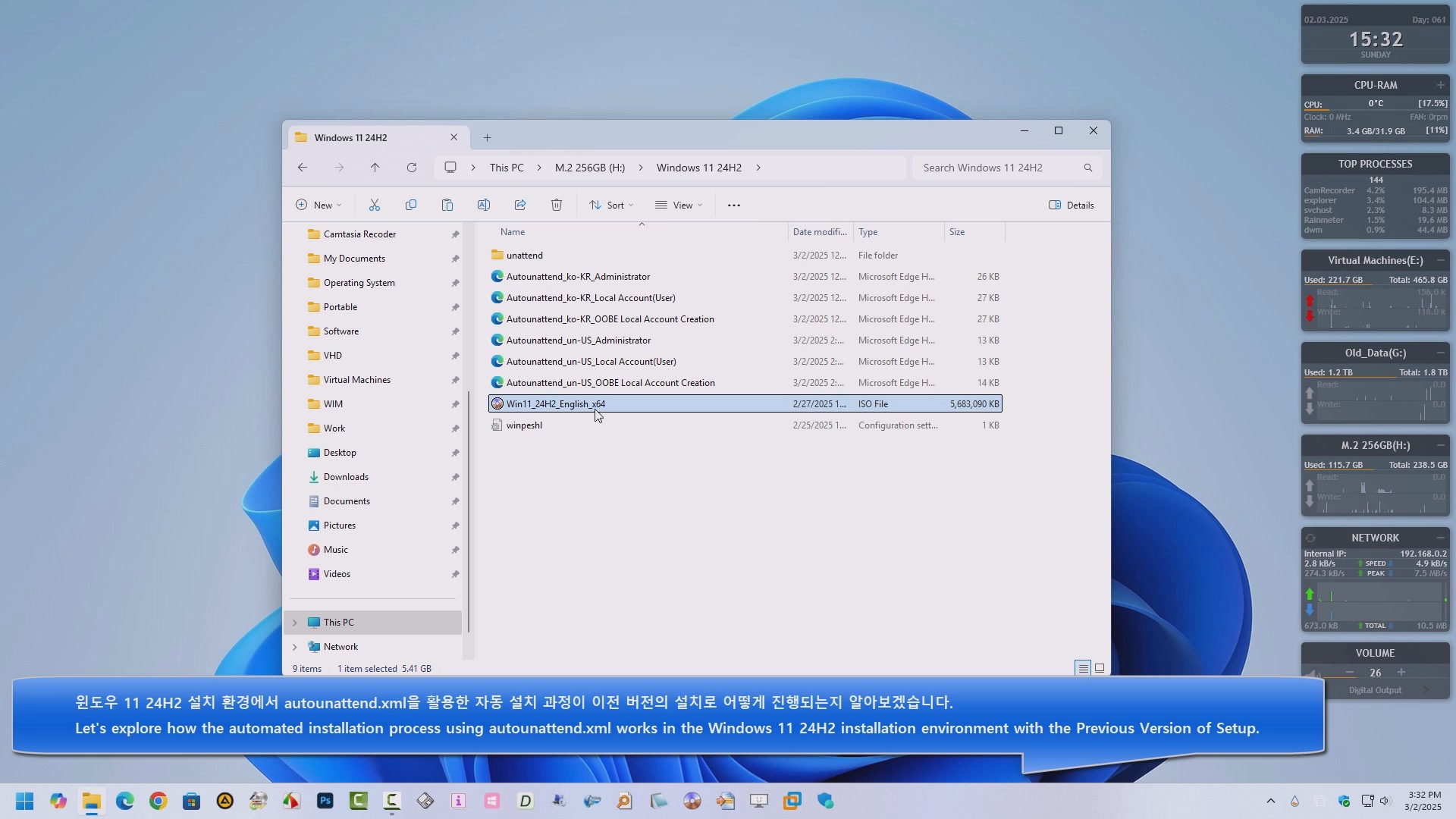This screenshot has width=1456, height=819.
Task: Go up one folder level
Action: pyautogui.click(x=375, y=168)
